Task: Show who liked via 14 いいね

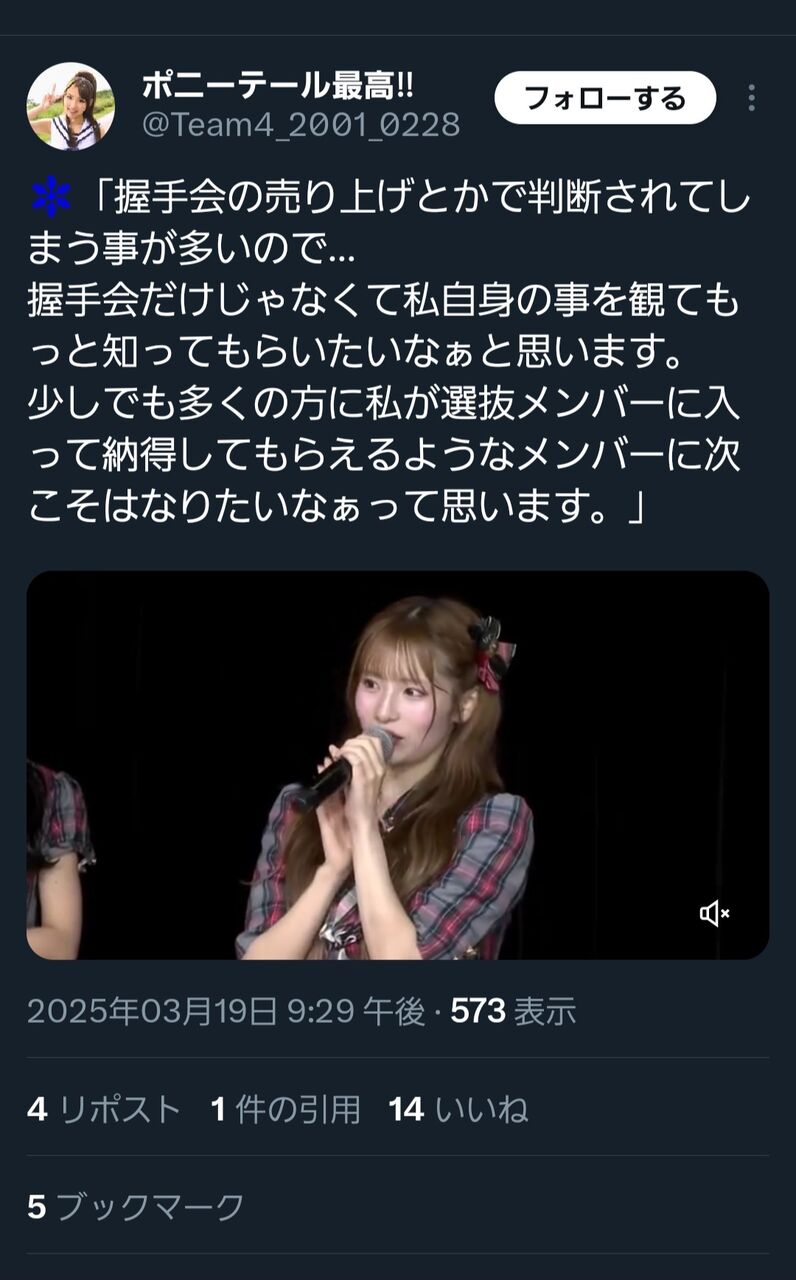Action: click(x=458, y=1109)
